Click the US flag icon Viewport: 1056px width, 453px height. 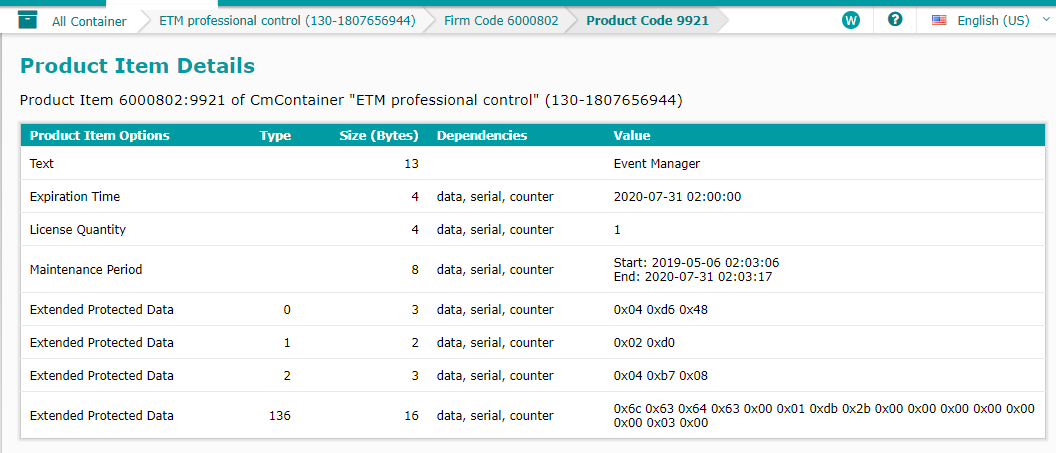click(x=939, y=20)
